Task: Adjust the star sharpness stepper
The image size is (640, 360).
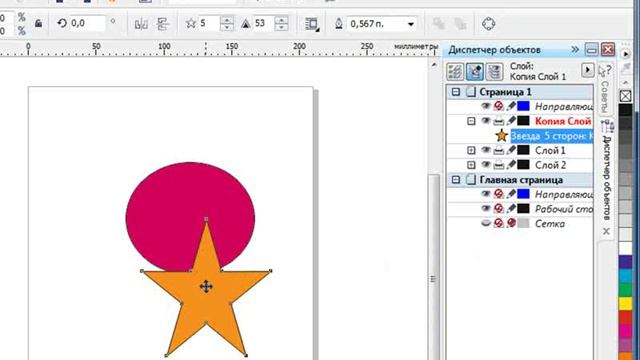Action: 281,23
